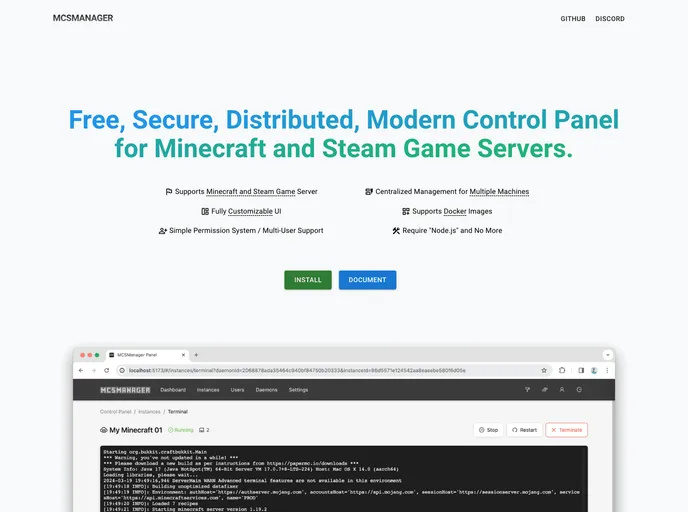
Task: Click the Restart button for My Minecraft 01
Action: point(524,430)
